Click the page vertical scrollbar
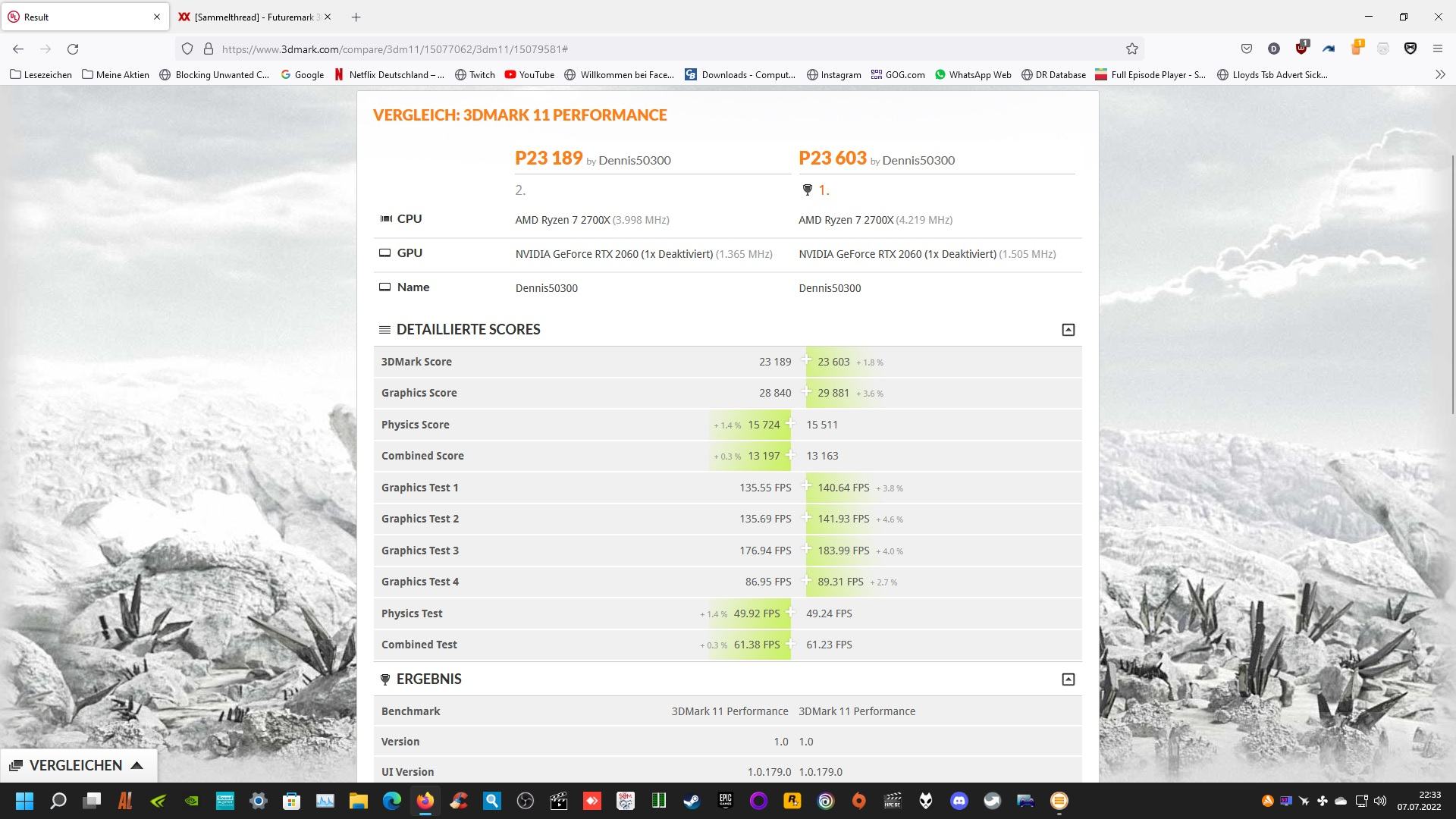1456x819 pixels. (x=1452, y=284)
